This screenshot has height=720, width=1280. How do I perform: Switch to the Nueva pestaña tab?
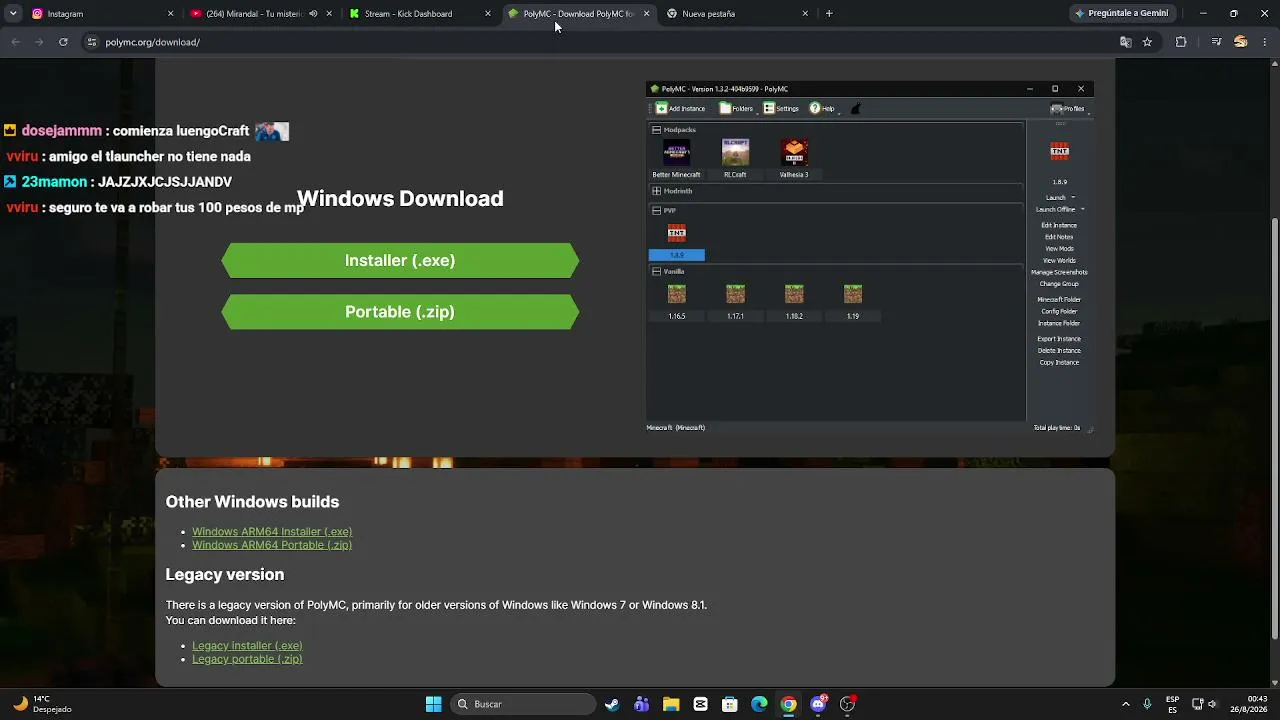pos(737,14)
